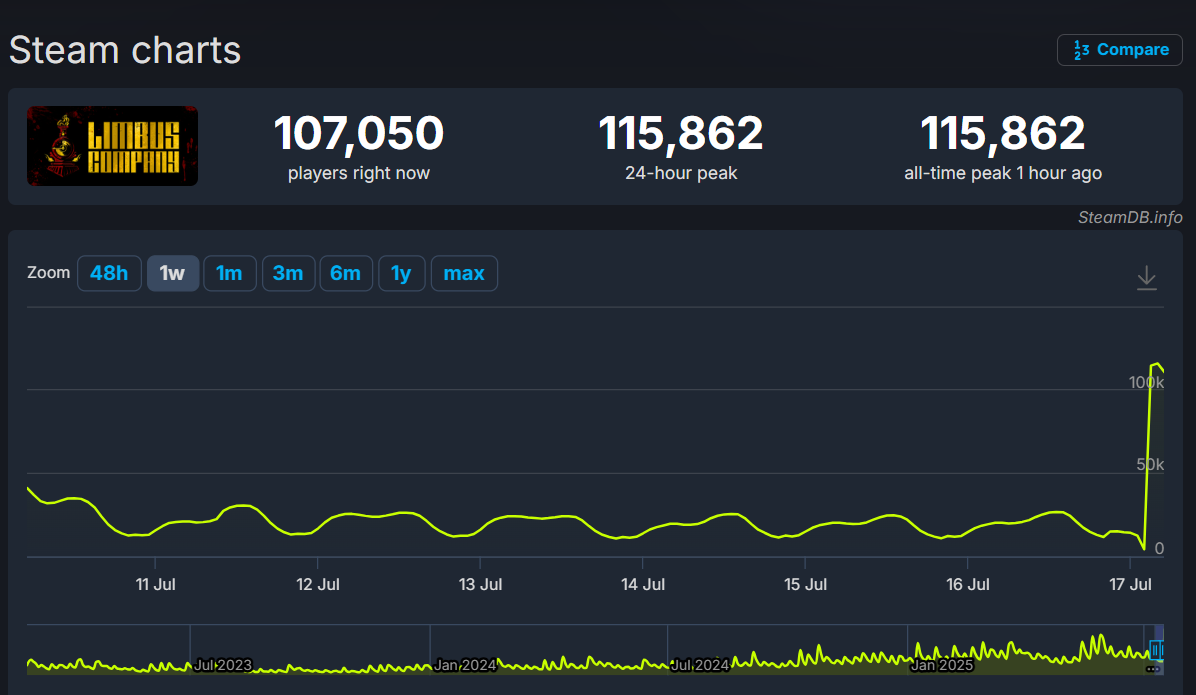Click the Steam charts heading
This screenshot has height=695, width=1196.
(125, 50)
